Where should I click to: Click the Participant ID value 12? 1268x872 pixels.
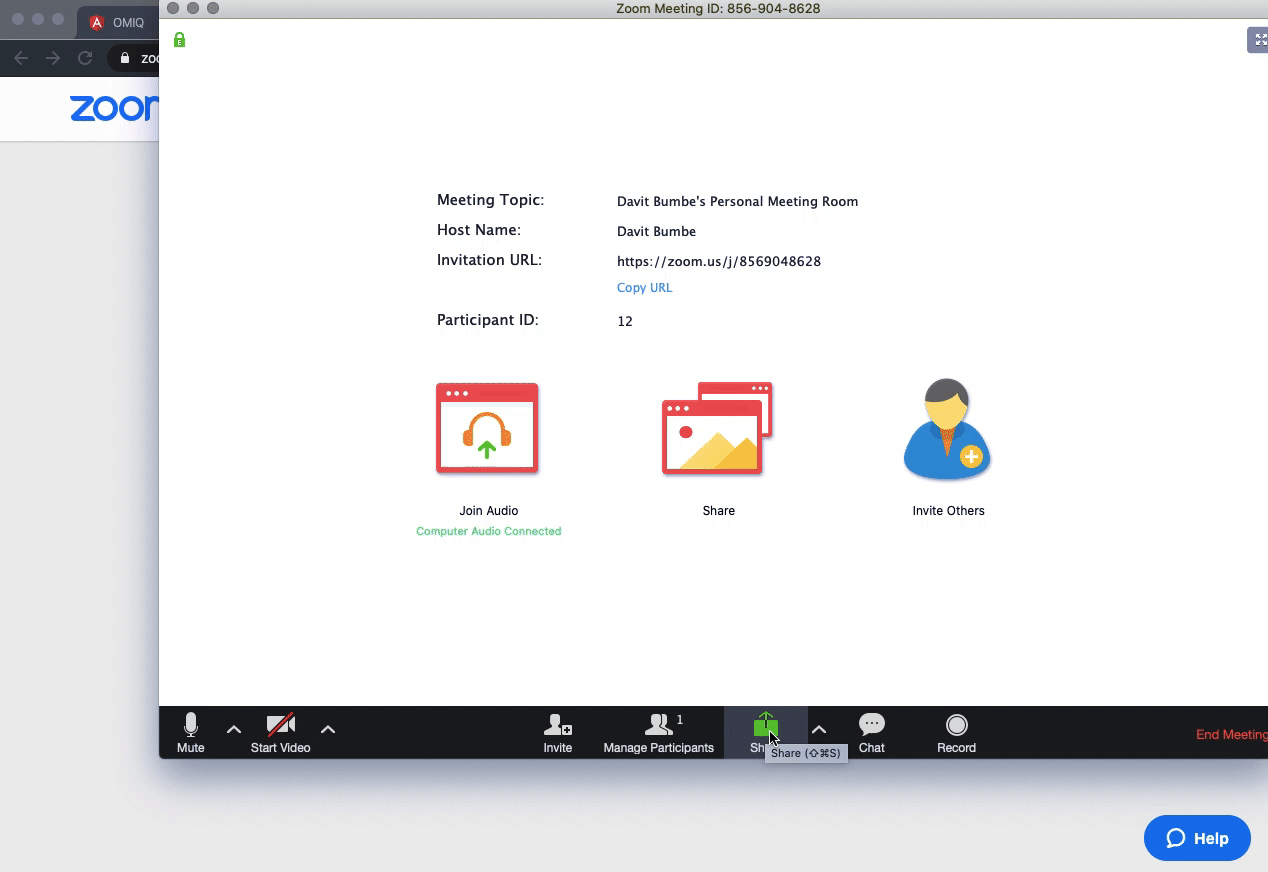pyautogui.click(x=624, y=321)
